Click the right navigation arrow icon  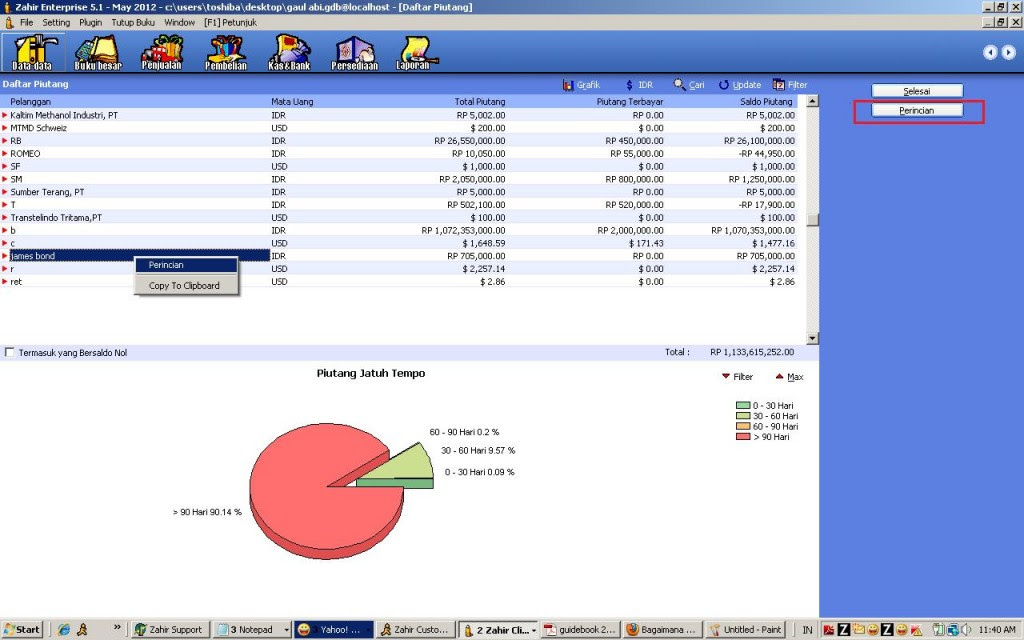click(1008, 52)
